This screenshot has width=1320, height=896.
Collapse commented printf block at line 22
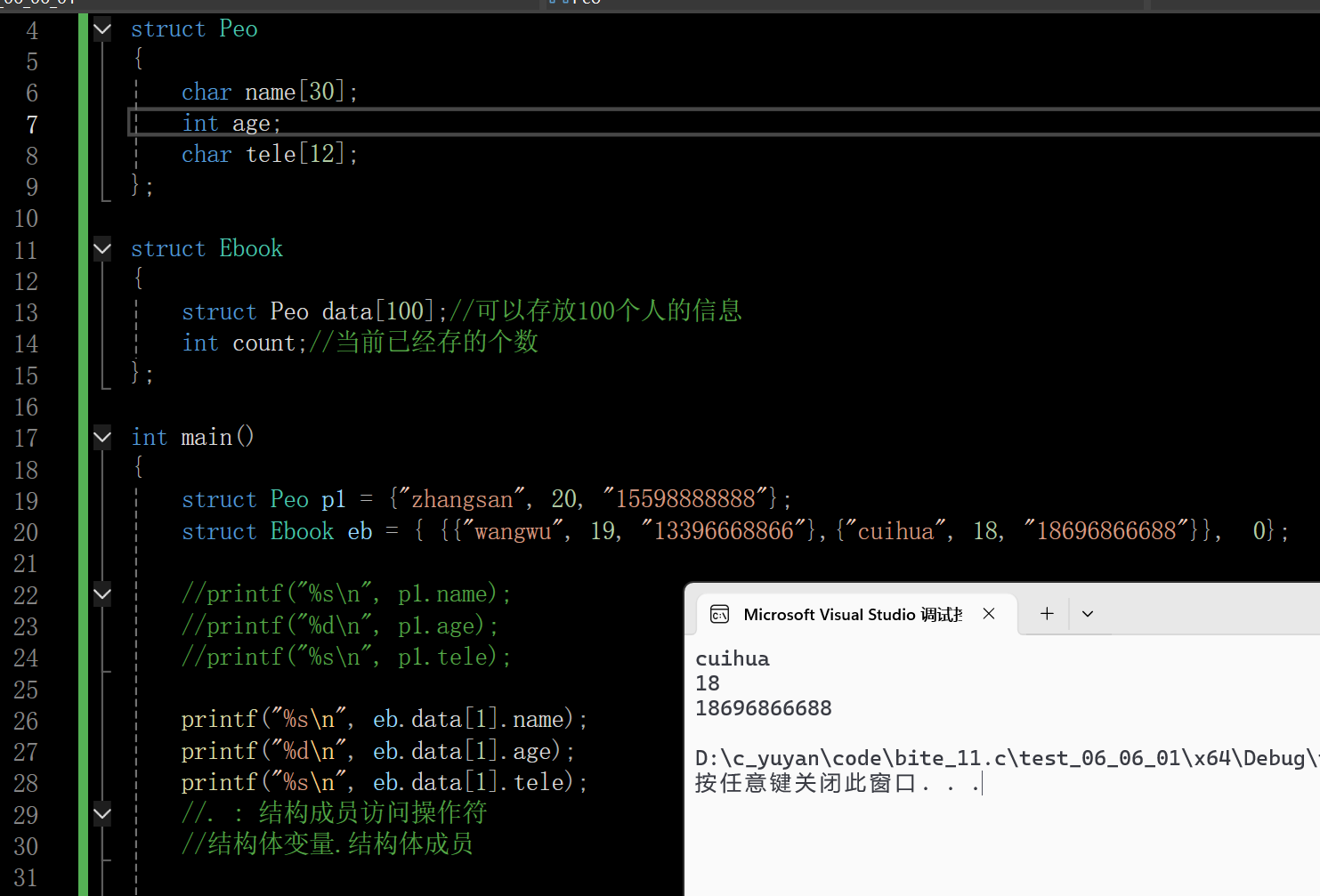102,593
